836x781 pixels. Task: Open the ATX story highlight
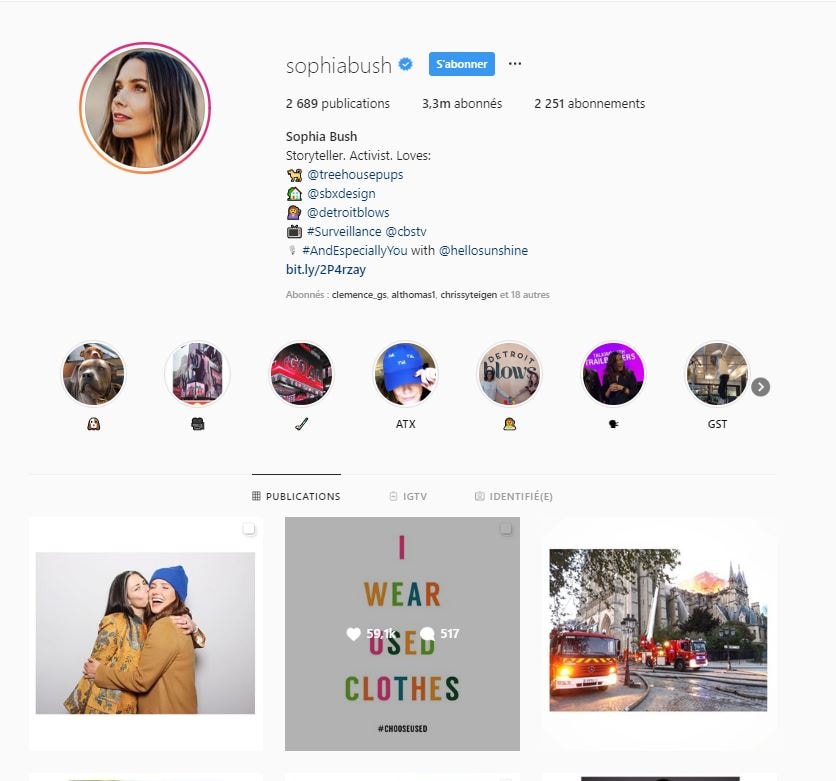(405, 373)
